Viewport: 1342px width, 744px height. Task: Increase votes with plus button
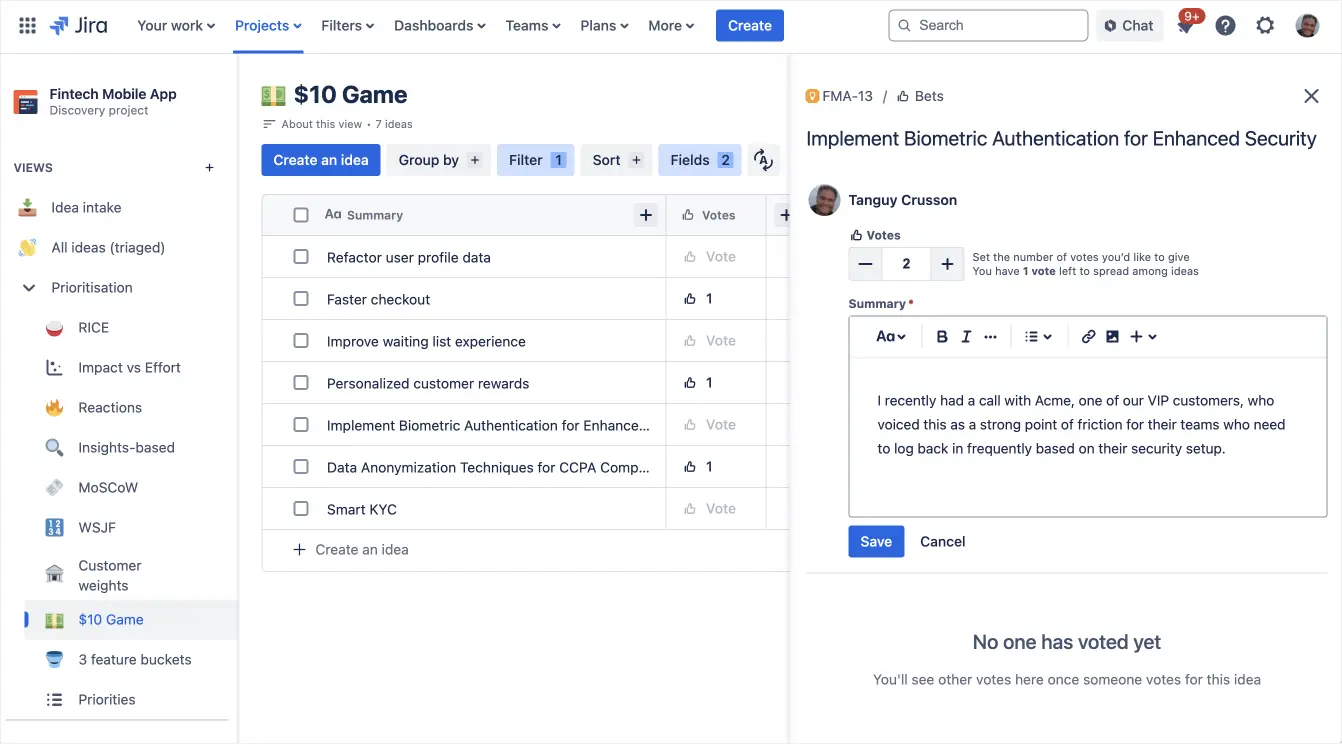[947, 264]
